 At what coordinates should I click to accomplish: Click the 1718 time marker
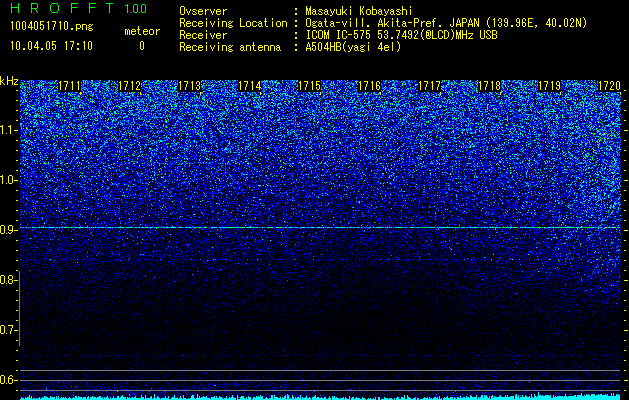[x=489, y=86]
